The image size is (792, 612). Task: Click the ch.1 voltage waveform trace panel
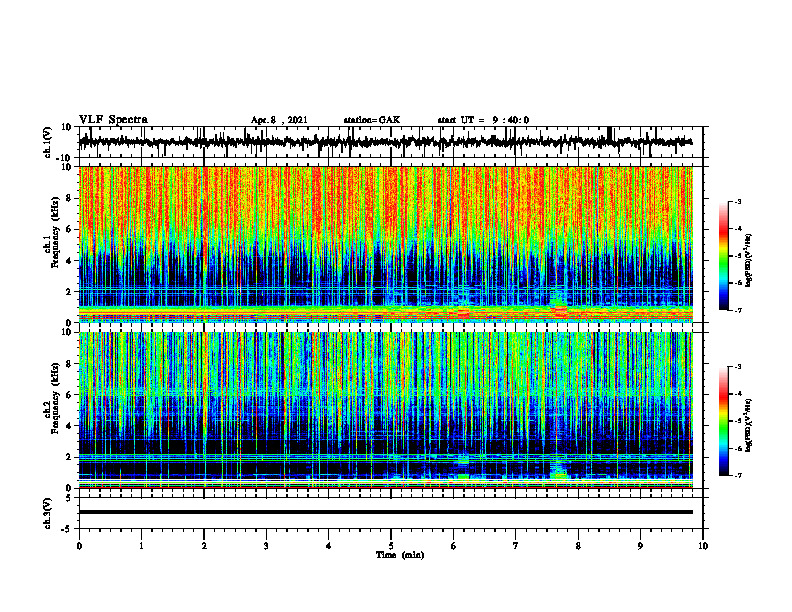click(x=391, y=142)
